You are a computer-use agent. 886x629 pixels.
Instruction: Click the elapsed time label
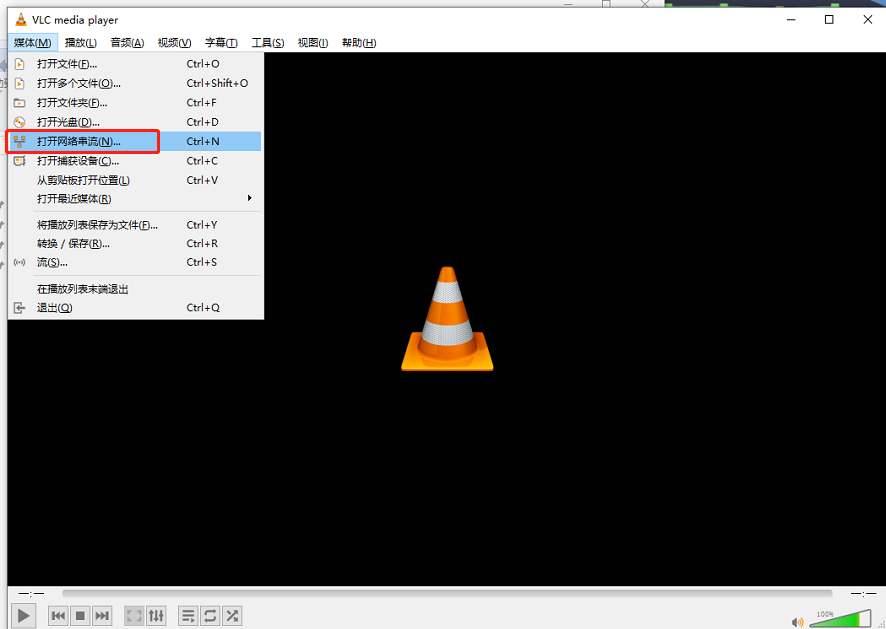[x=31, y=593]
